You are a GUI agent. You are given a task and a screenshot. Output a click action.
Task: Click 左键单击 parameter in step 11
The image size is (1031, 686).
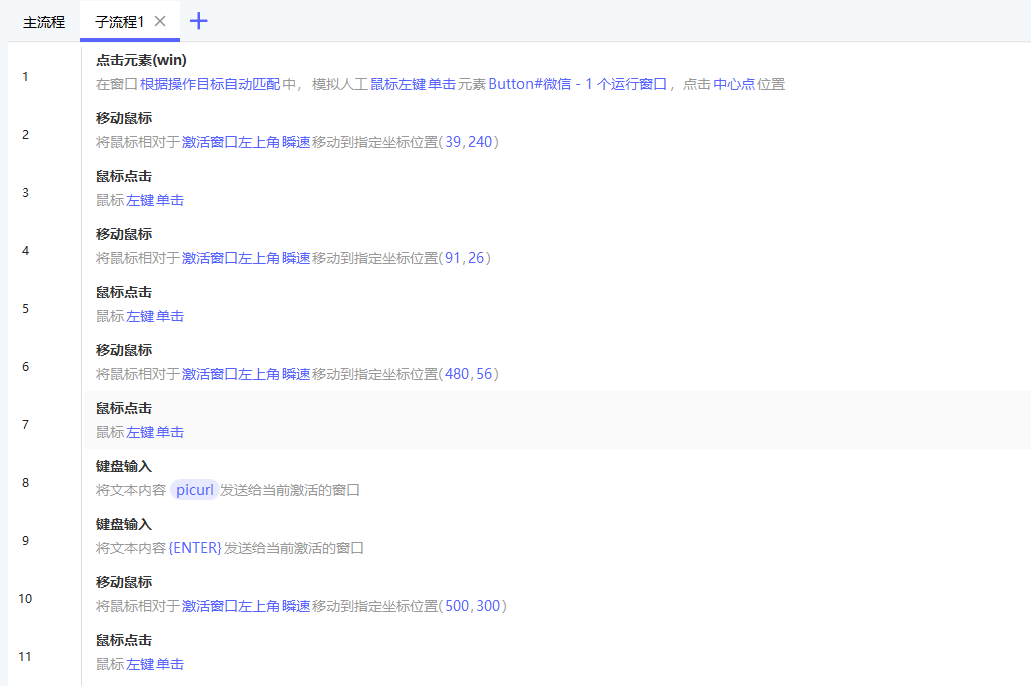[x=155, y=664]
